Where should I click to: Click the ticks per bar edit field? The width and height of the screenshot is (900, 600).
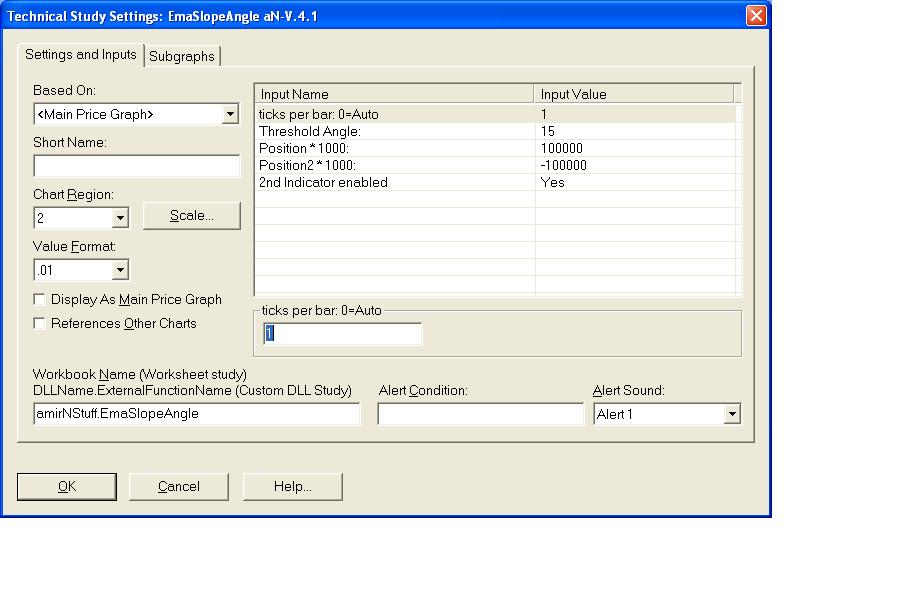[x=343, y=334]
